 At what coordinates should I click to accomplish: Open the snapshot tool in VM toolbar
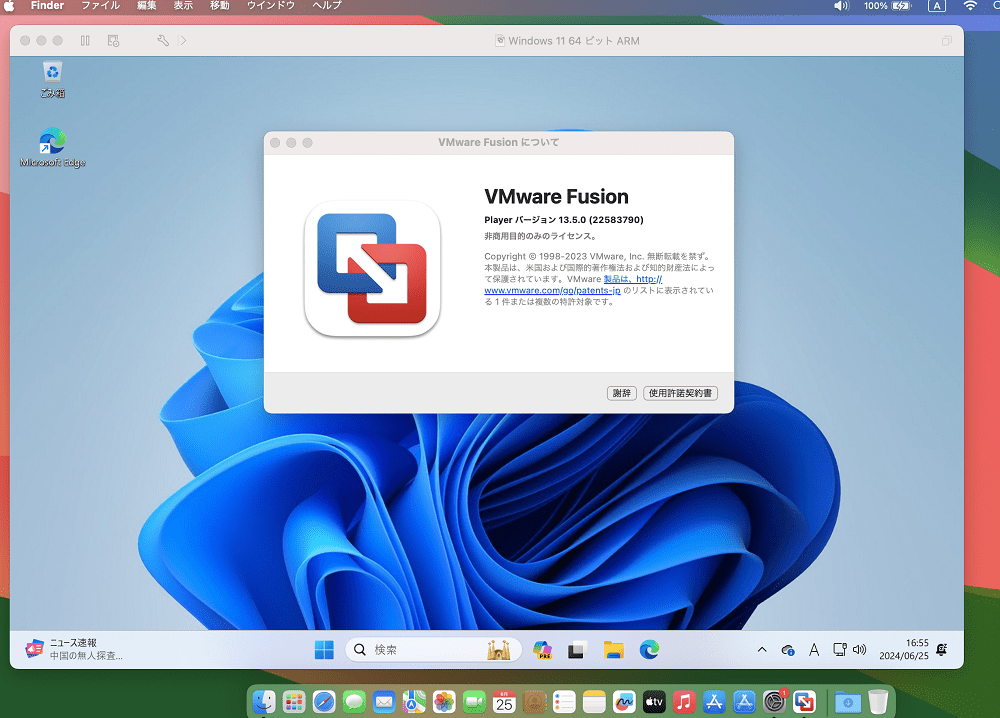pyautogui.click(x=114, y=41)
